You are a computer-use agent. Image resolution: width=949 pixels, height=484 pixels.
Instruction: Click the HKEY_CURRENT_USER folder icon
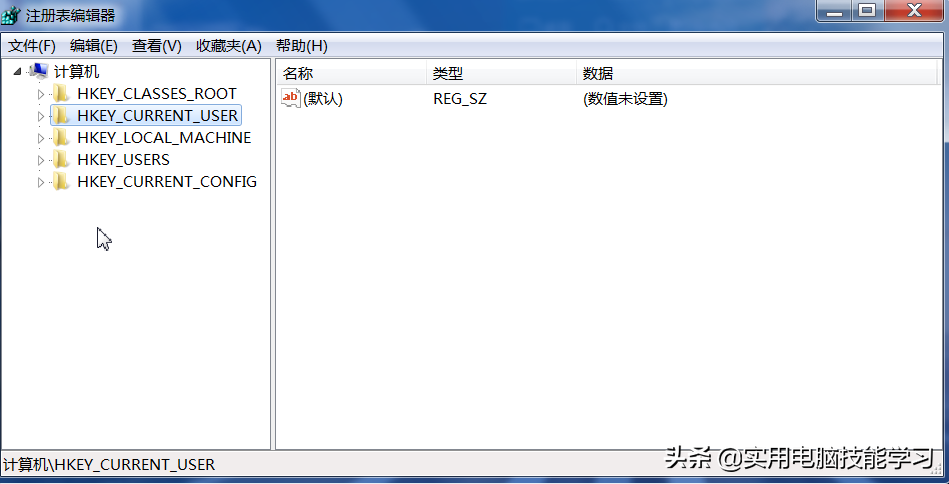pyautogui.click(x=60, y=115)
